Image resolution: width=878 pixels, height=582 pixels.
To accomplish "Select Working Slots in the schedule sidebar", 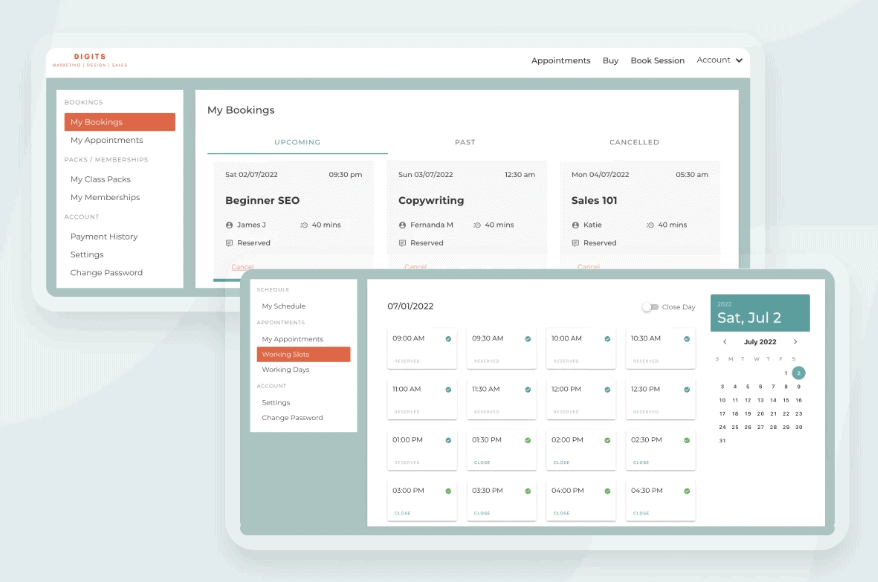I will point(303,354).
